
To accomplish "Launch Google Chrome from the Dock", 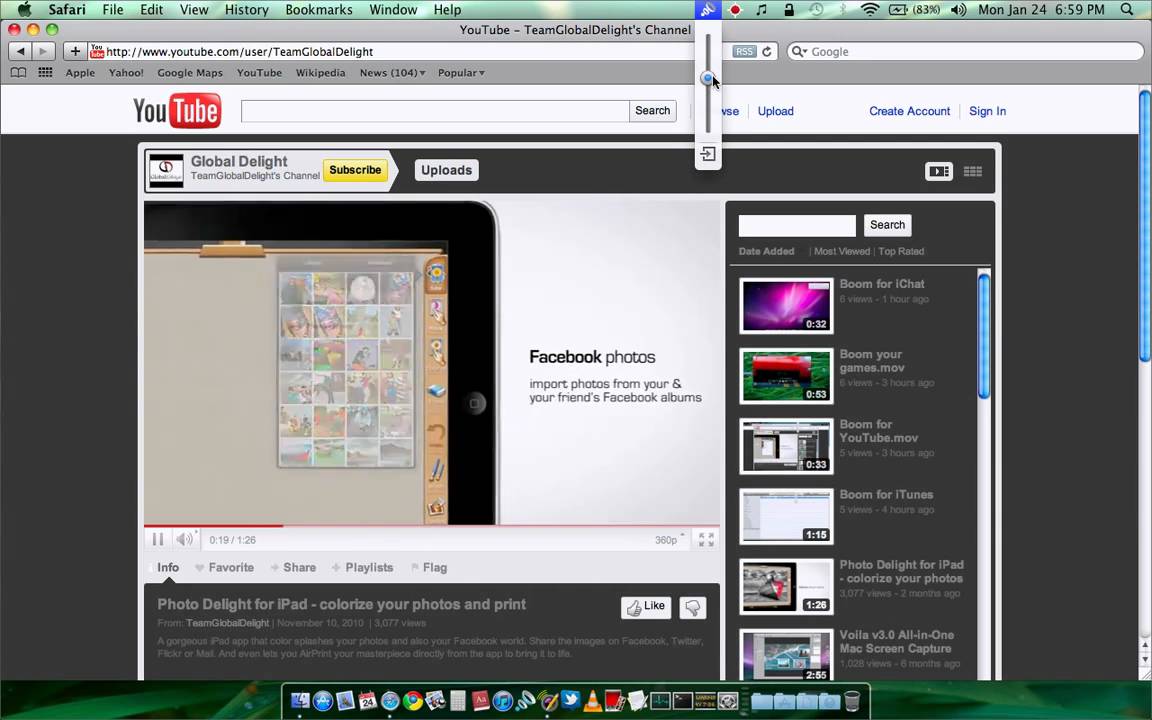I will click(x=412, y=700).
